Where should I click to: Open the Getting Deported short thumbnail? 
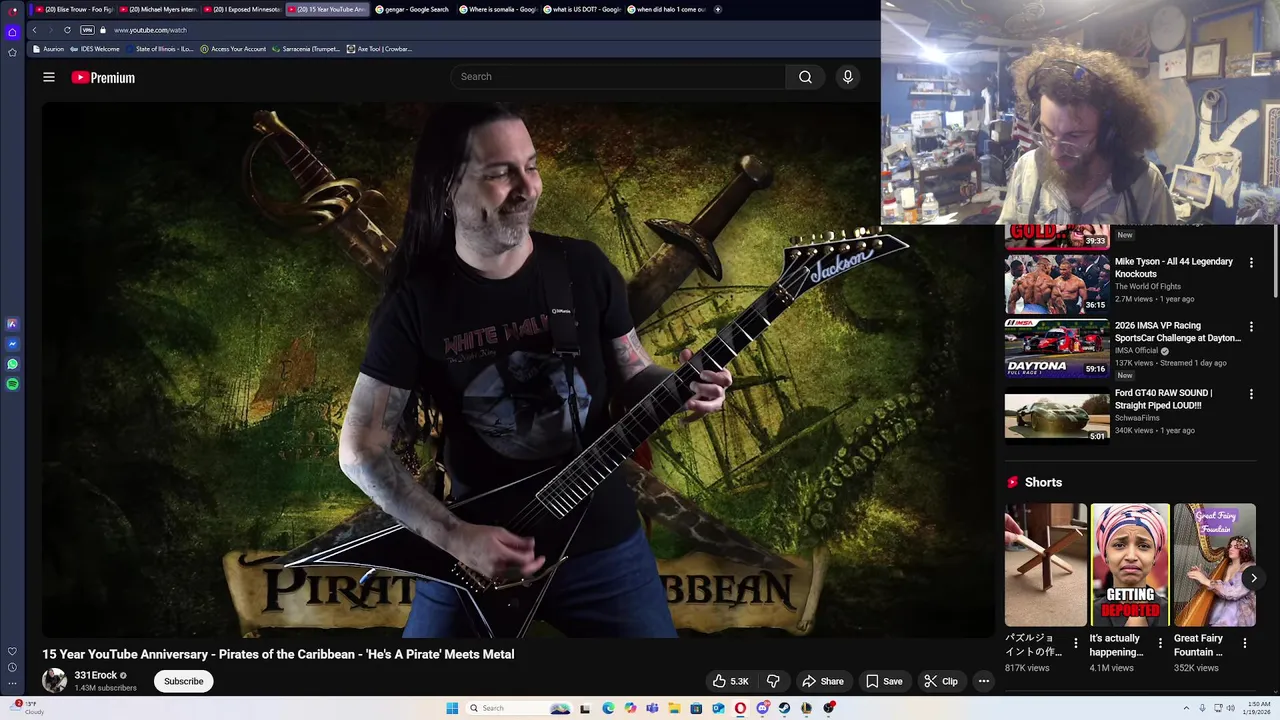point(1130,565)
